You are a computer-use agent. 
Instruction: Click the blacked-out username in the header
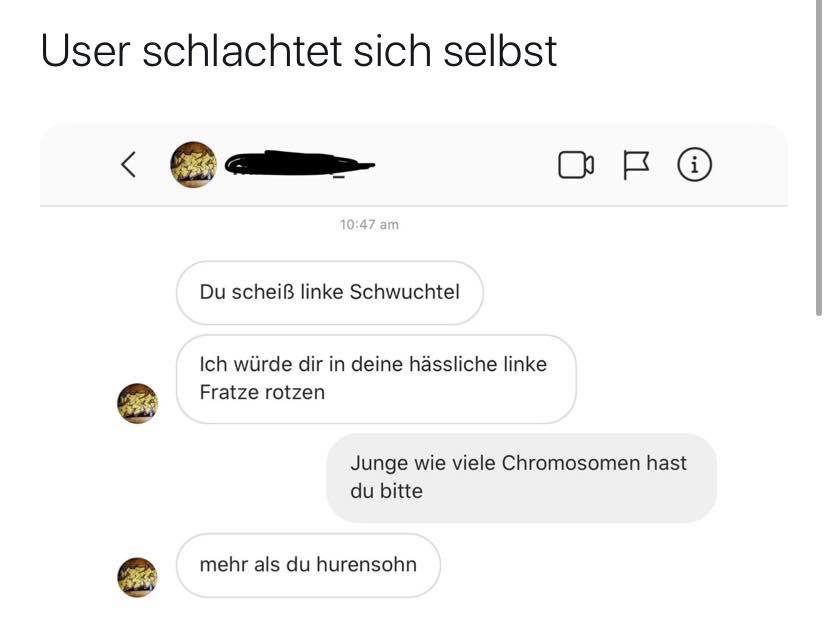click(x=299, y=163)
